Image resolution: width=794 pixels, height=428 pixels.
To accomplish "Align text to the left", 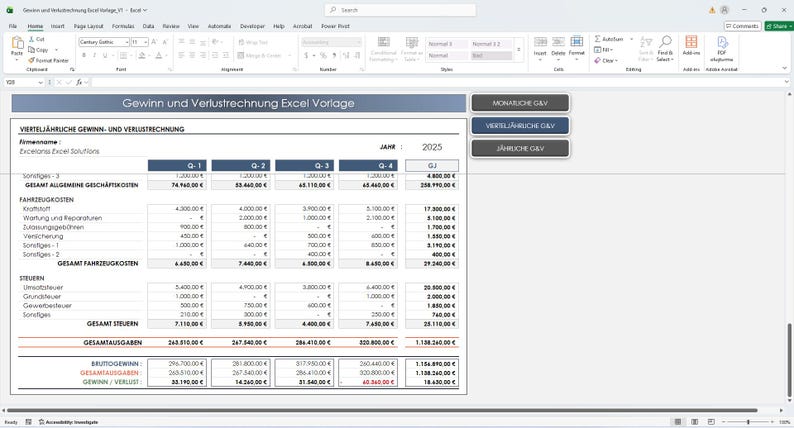I will click(181, 55).
